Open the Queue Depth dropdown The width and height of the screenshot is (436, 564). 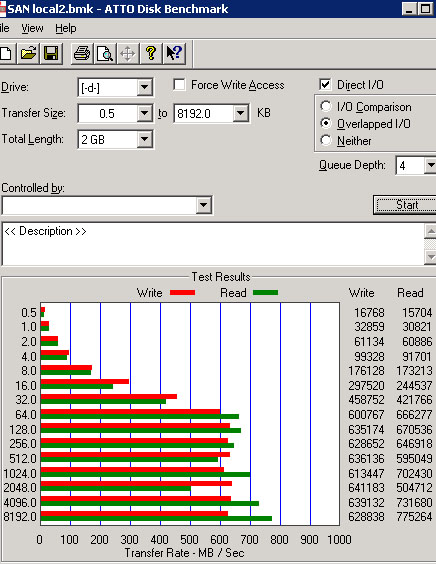(430, 165)
